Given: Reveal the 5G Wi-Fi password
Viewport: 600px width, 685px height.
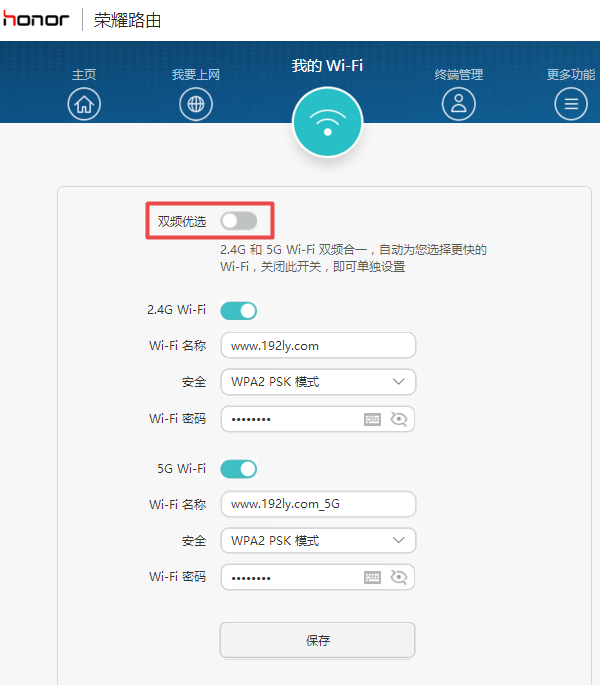Looking at the screenshot, I should click(399, 577).
